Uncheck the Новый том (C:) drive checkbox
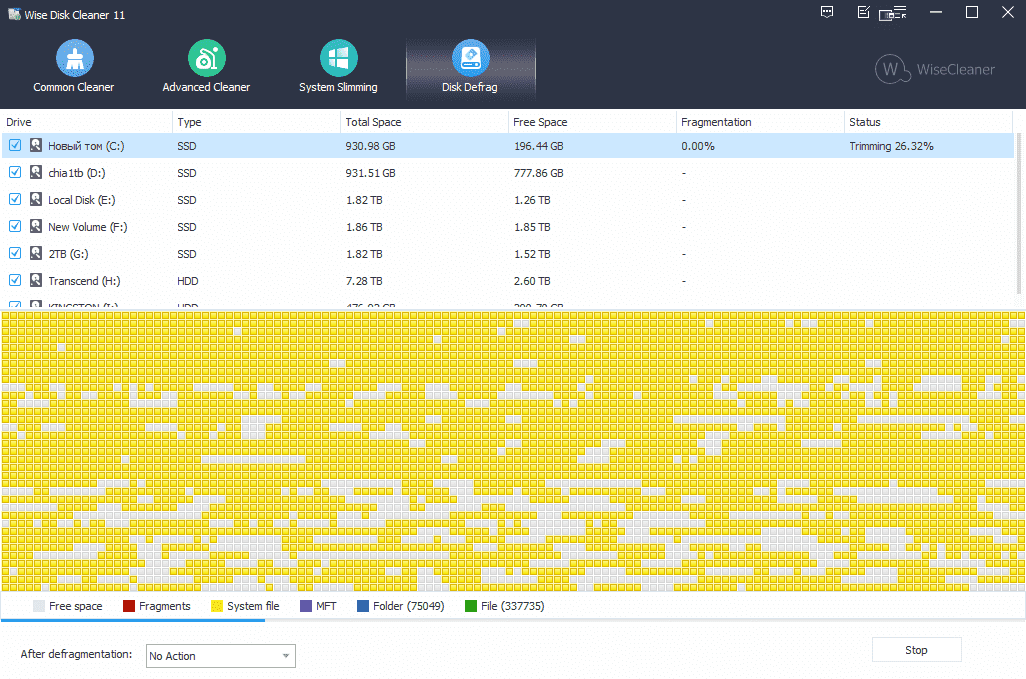 coord(15,145)
